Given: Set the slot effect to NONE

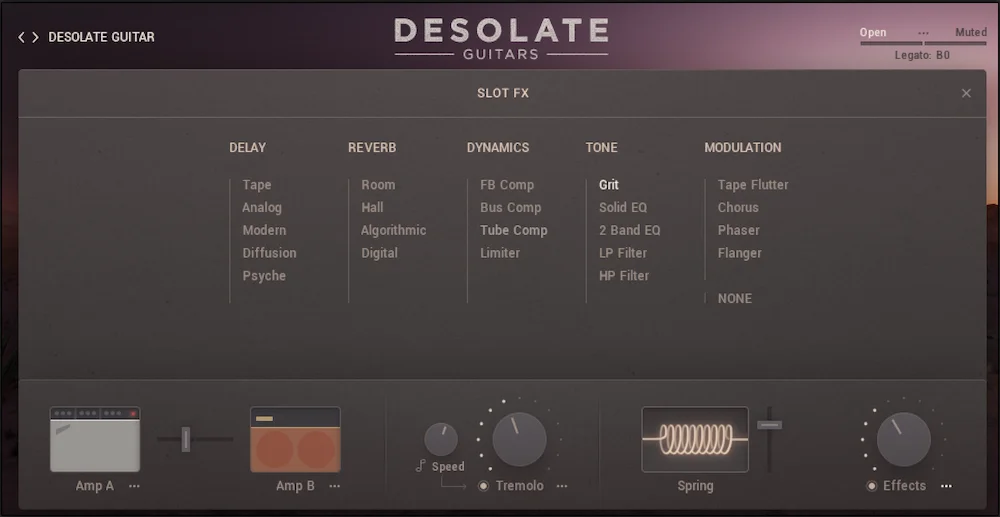Looking at the screenshot, I should pyautogui.click(x=735, y=298).
